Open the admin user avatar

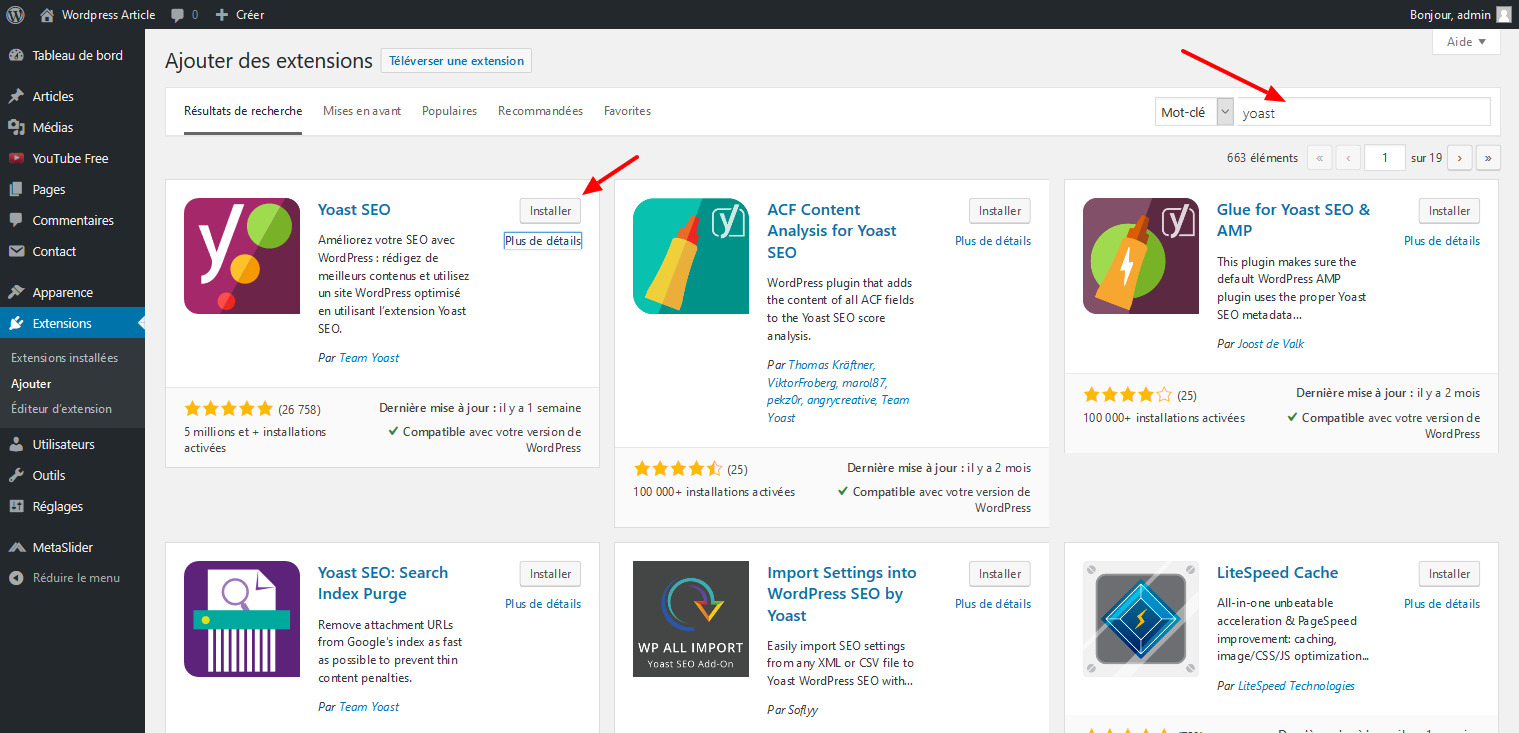[x=1503, y=15]
